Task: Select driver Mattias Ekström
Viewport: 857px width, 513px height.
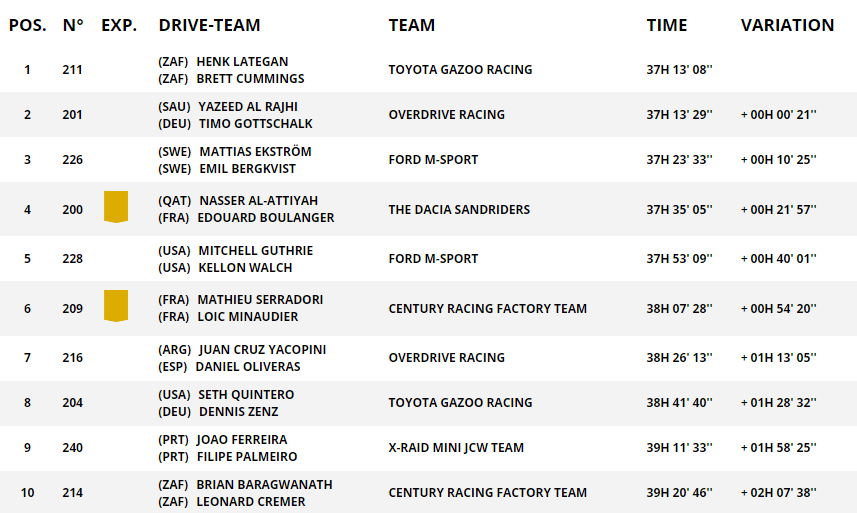Action: click(255, 151)
